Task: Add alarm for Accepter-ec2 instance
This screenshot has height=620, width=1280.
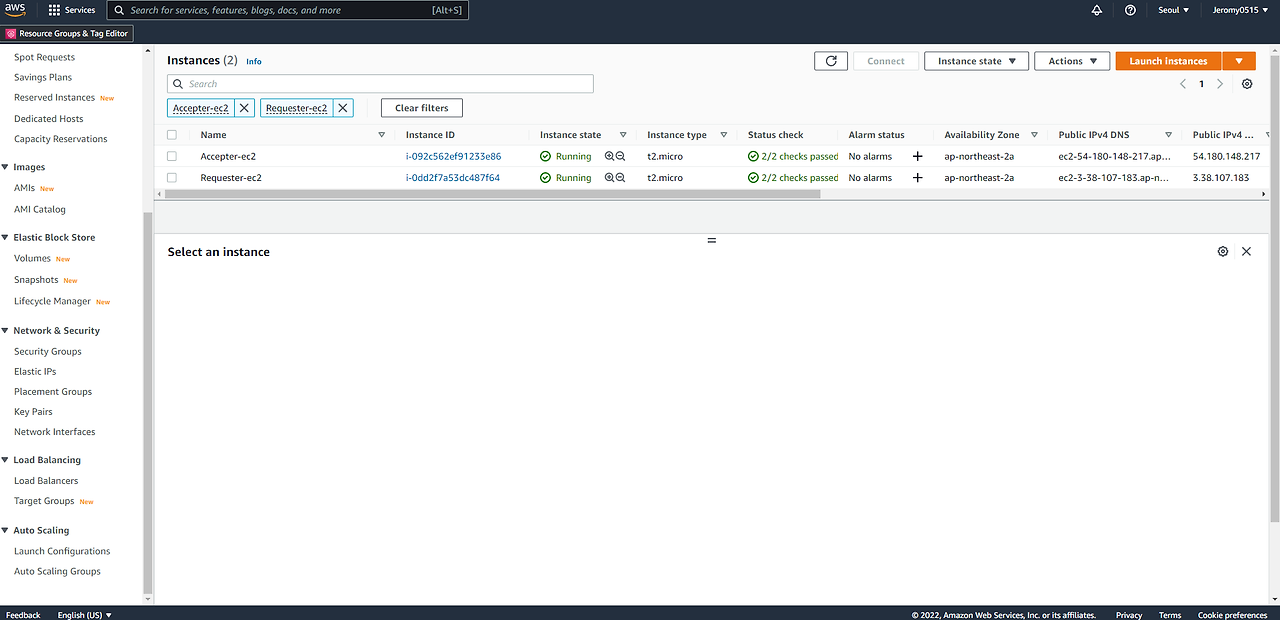Action: pyautogui.click(x=918, y=156)
